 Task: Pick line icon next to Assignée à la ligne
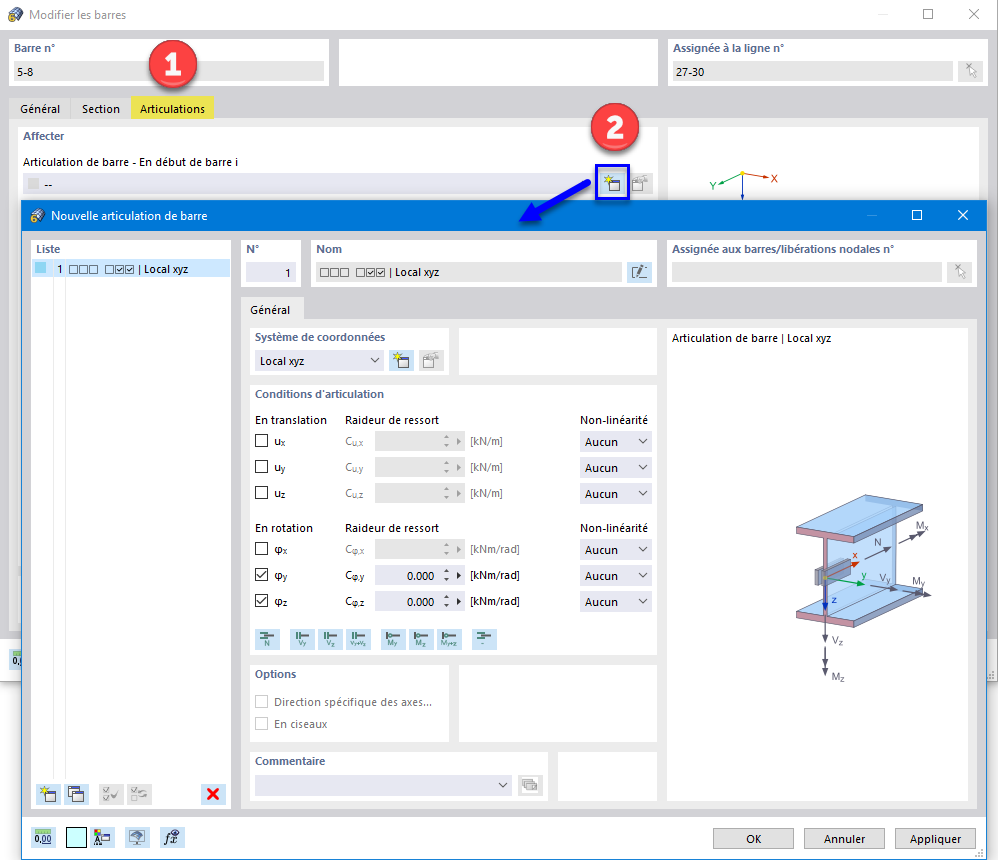pyautogui.click(x=971, y=71)
